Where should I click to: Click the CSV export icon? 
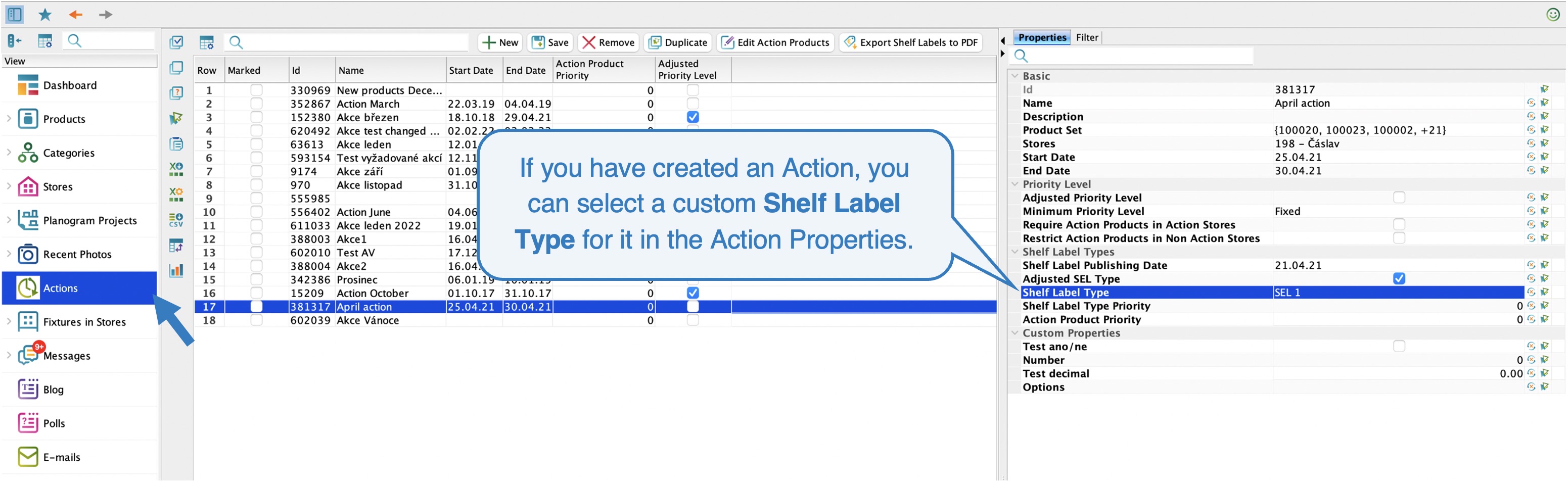(x=176, y=220)
